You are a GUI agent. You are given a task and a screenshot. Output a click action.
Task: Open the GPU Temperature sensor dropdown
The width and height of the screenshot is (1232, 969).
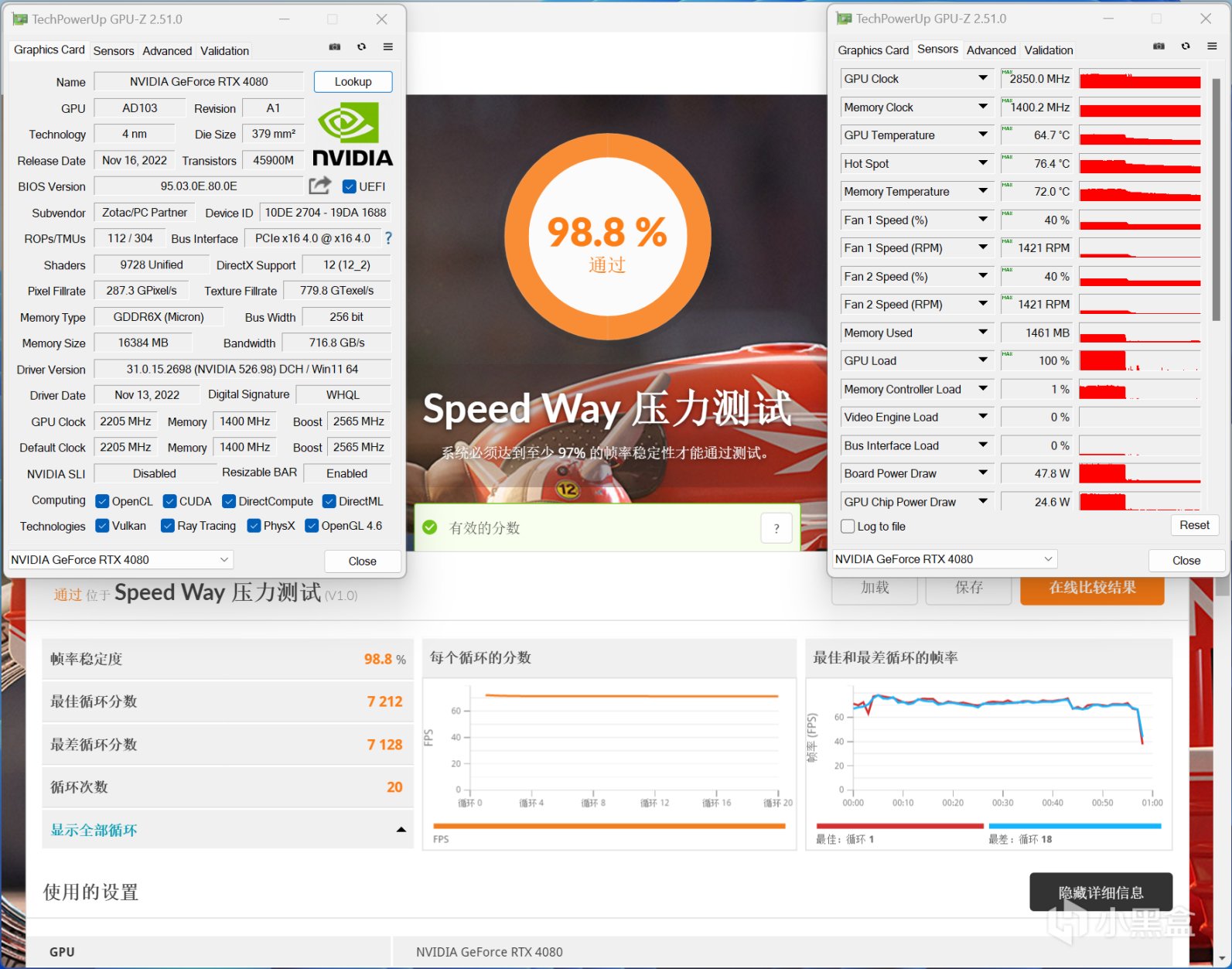click(x=983, y=135)
